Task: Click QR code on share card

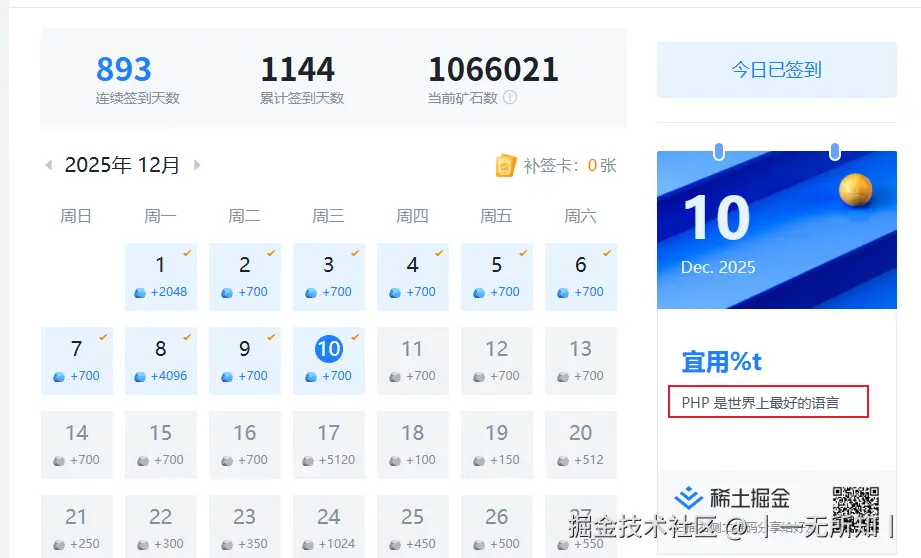Action: (x=856, y=510)
